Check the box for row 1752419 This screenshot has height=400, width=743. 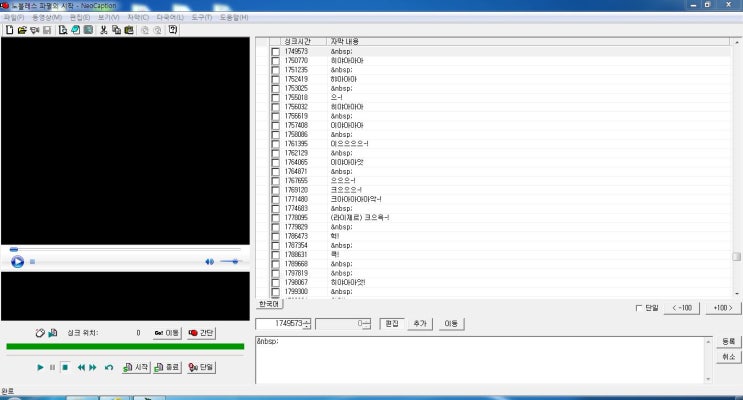tap(275, 79)
